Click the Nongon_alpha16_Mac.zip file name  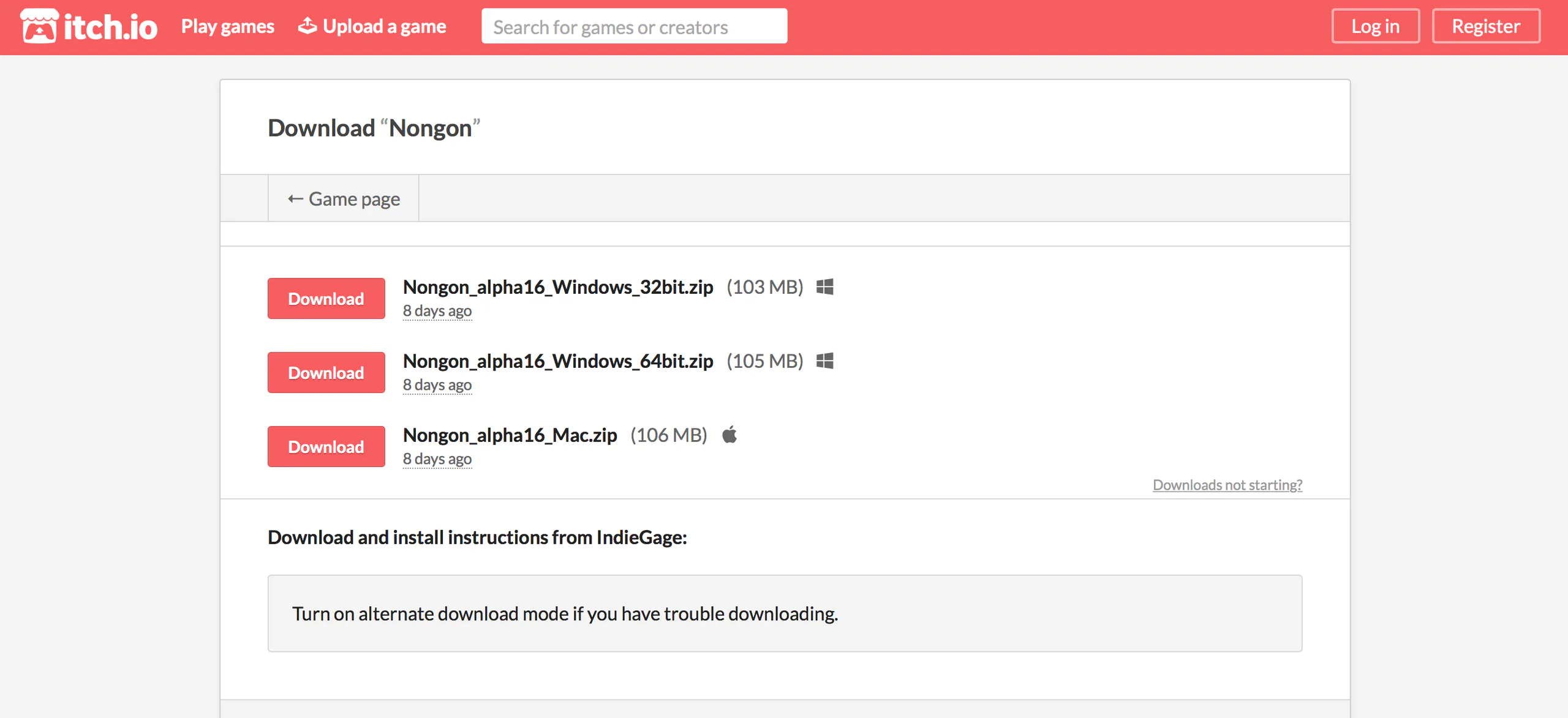(x=510, y=435)
